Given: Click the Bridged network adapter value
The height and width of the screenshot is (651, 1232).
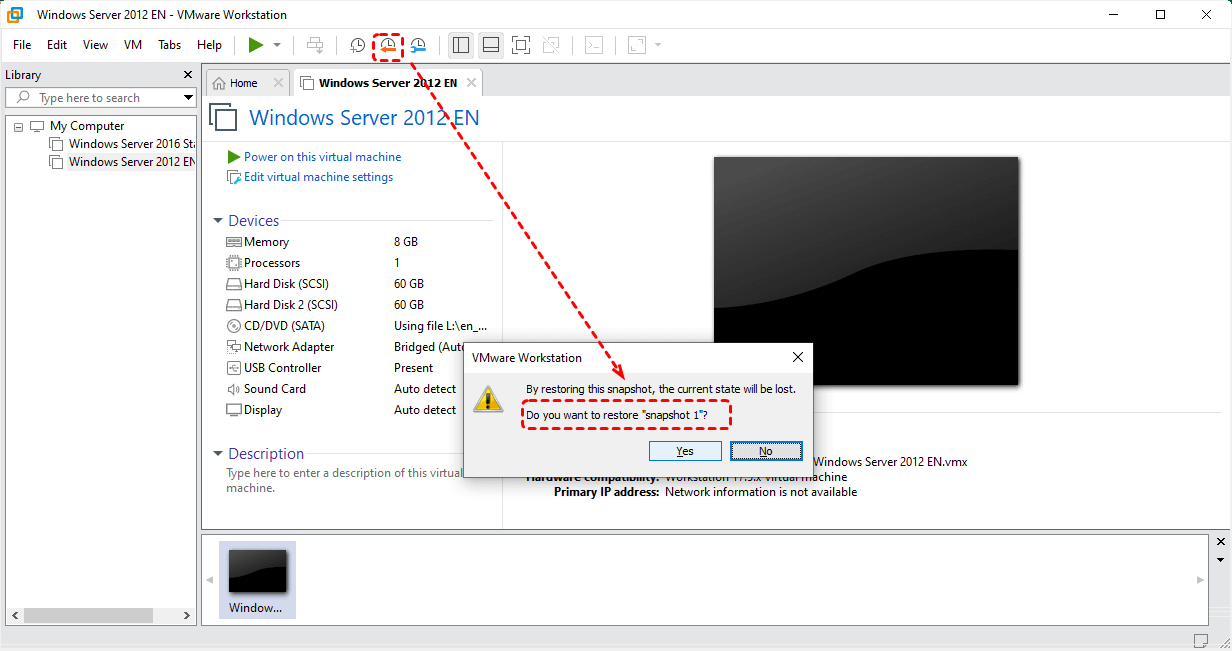Looking at the screenshot, I should (x=428, y=347).
